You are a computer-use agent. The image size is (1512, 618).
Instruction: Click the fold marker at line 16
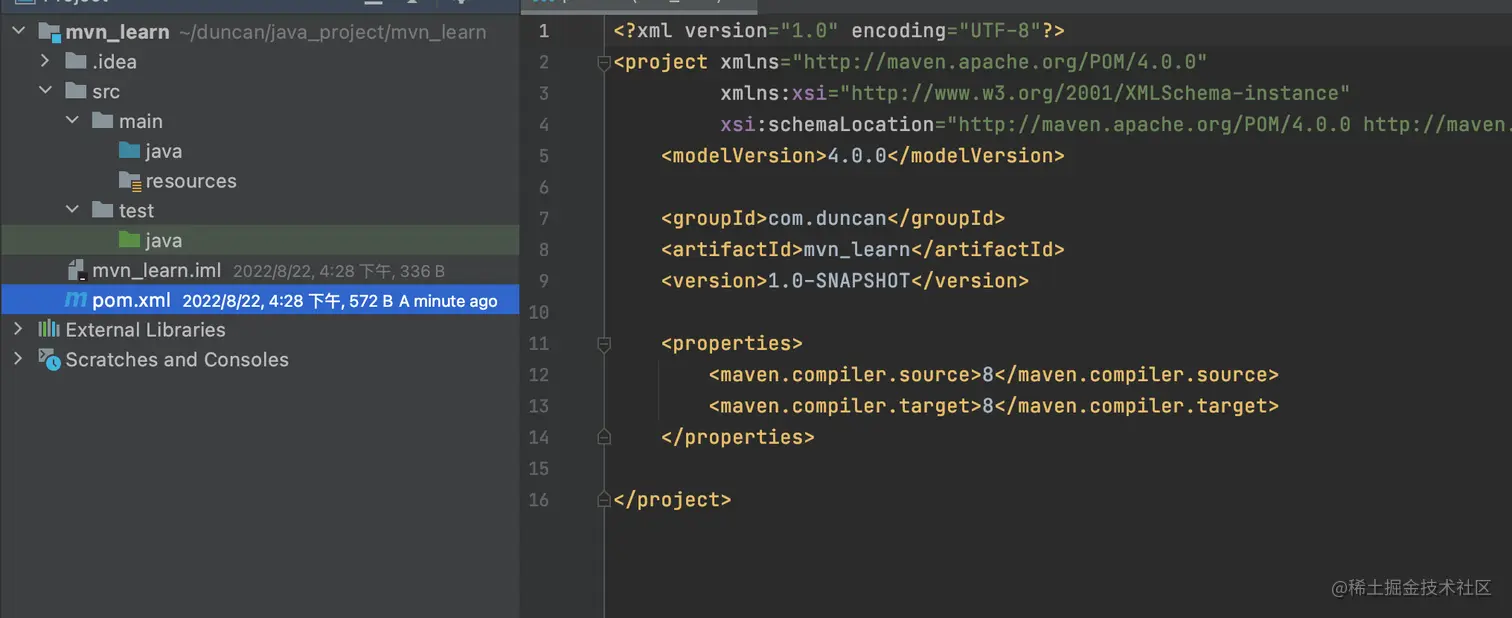603,499
